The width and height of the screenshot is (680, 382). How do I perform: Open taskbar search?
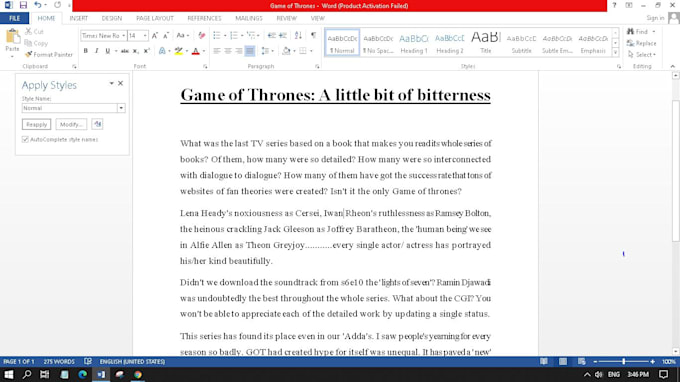tap(27, 374)
